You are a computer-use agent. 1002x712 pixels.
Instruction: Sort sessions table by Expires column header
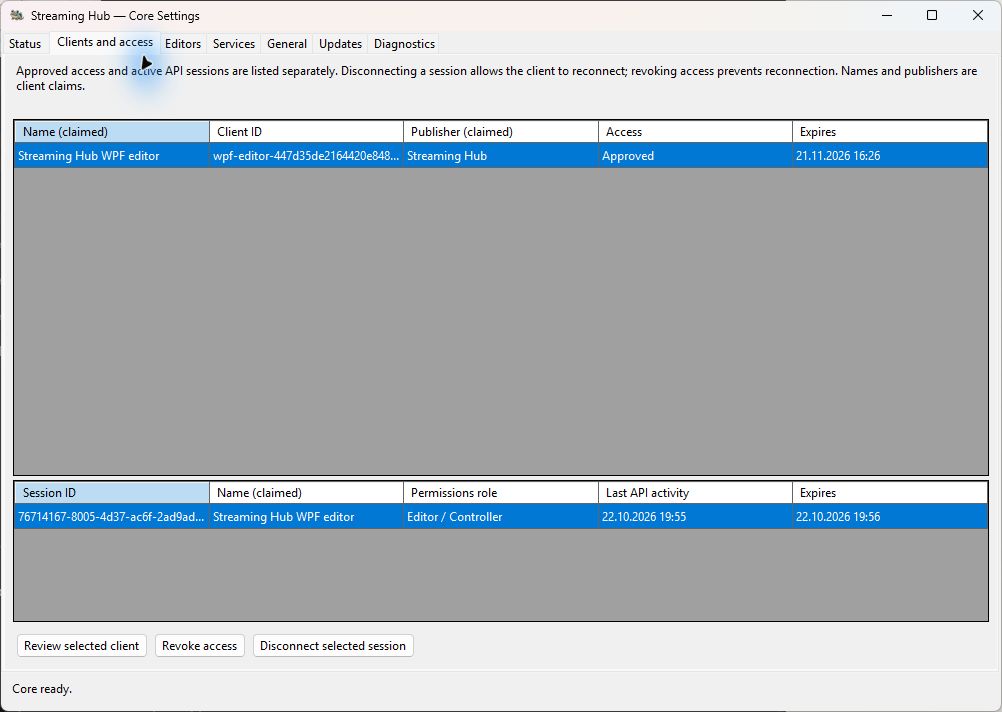pos(890,493)
